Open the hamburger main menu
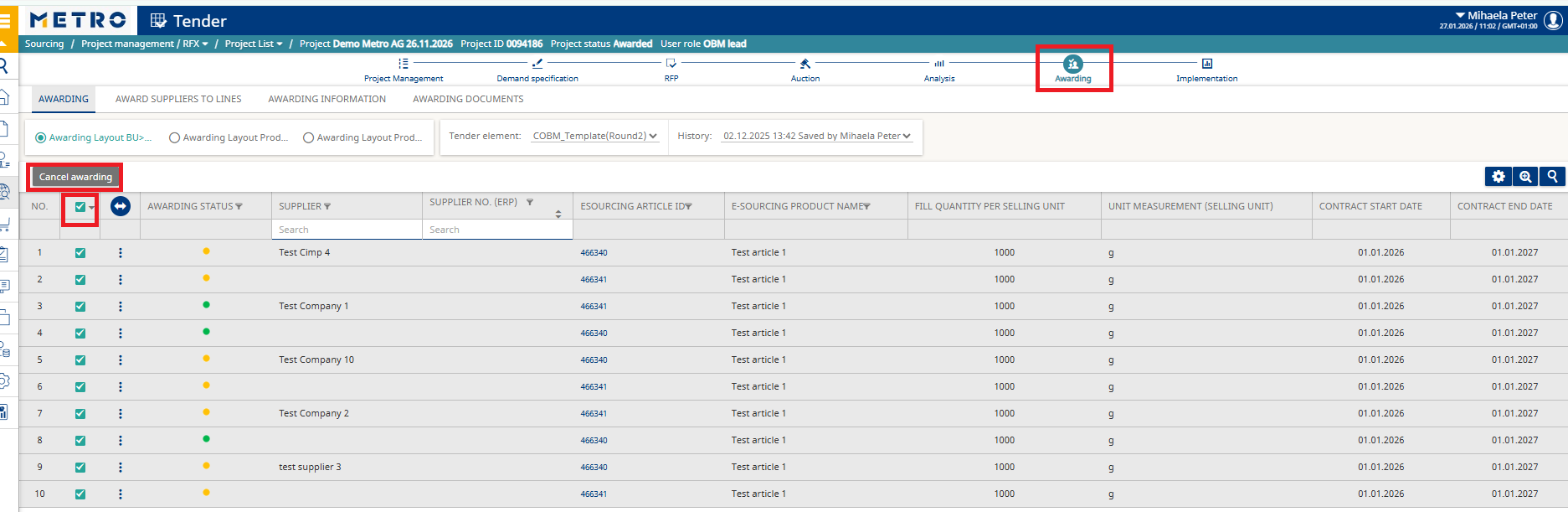This screenshot has height=512, width=1568. click(x=5, y=20)
